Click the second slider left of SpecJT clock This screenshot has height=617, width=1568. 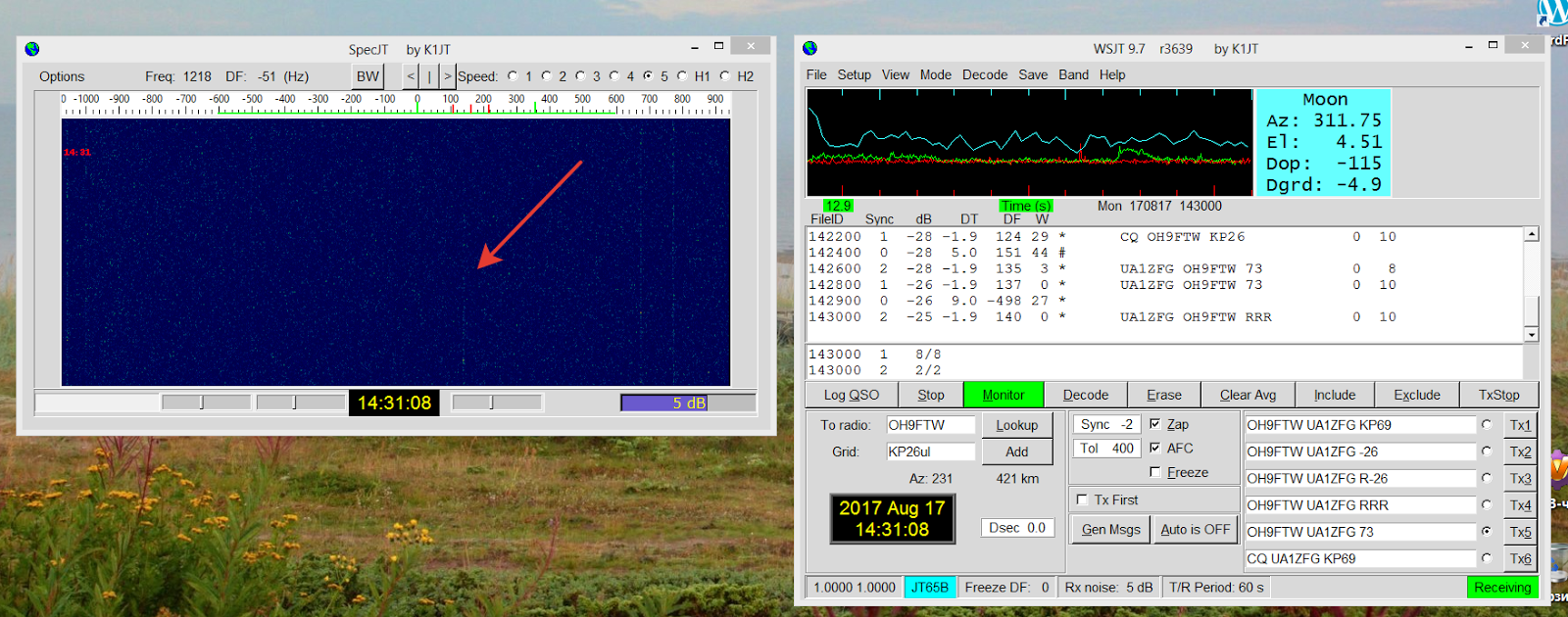300,403
